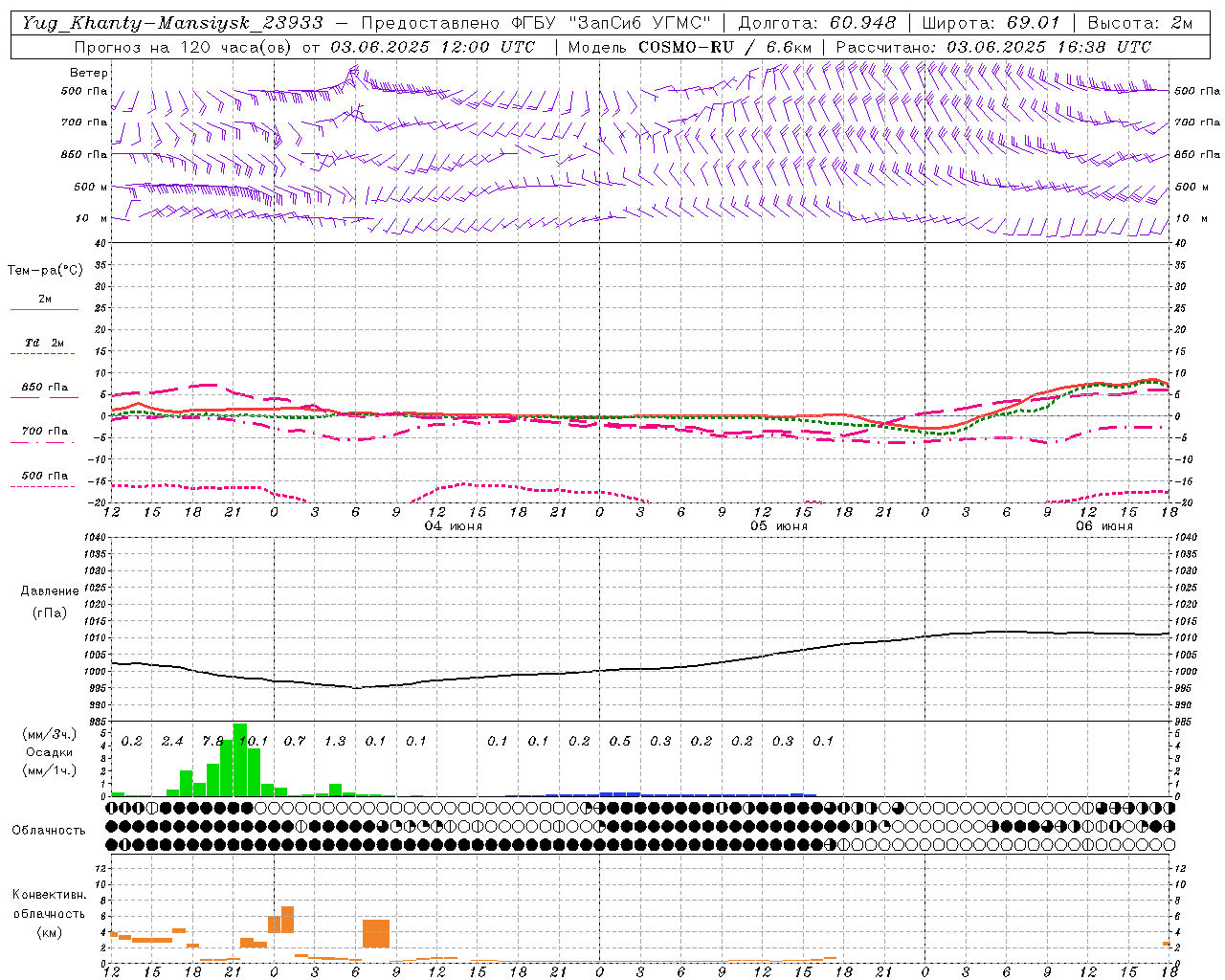Click the (мм/3ч.) precipitation unit label
Image resolution: width=1225 pixels, height=980 pixels.
point(49,735)
